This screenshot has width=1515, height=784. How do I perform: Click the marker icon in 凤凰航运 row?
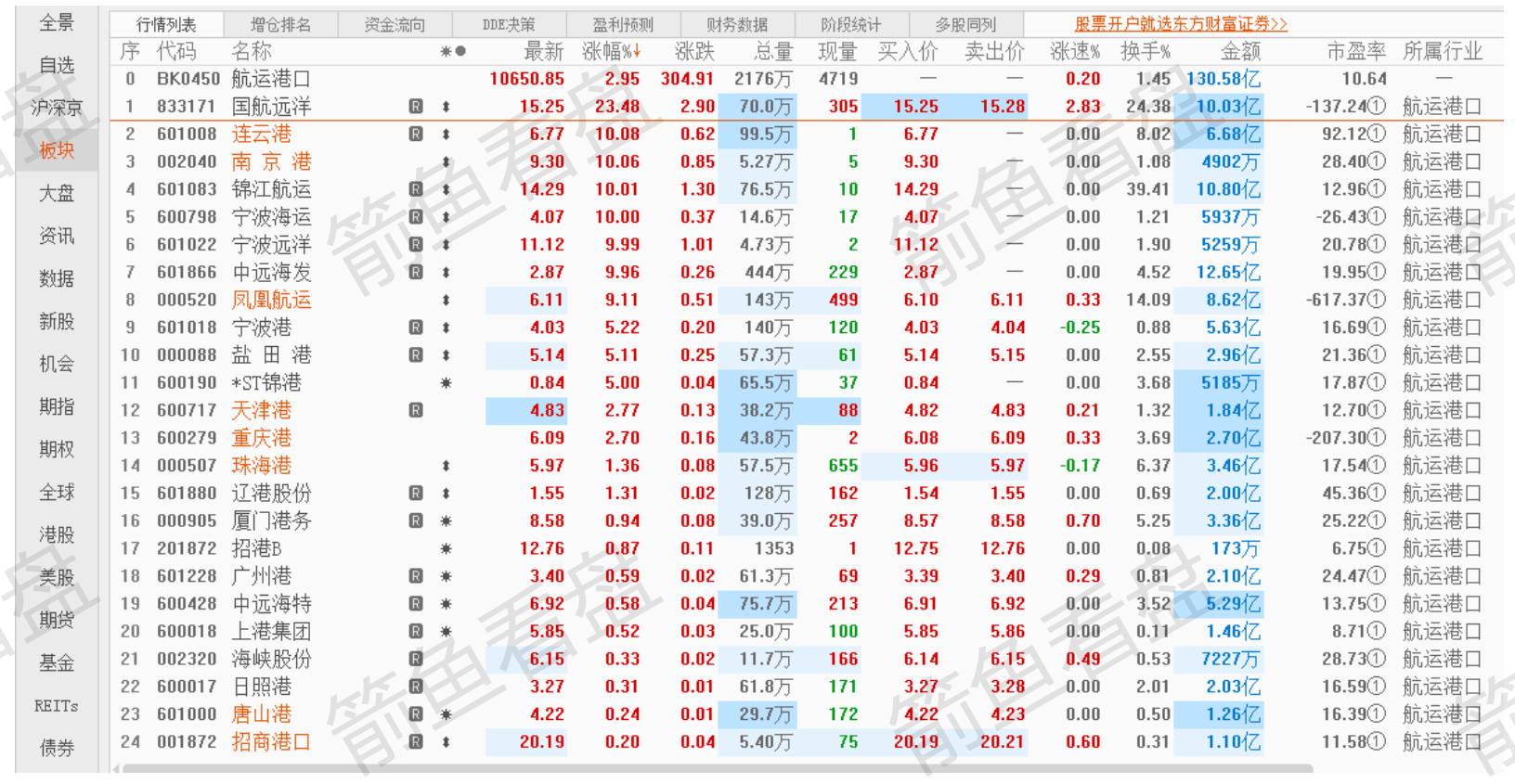[x=447, y=301]
